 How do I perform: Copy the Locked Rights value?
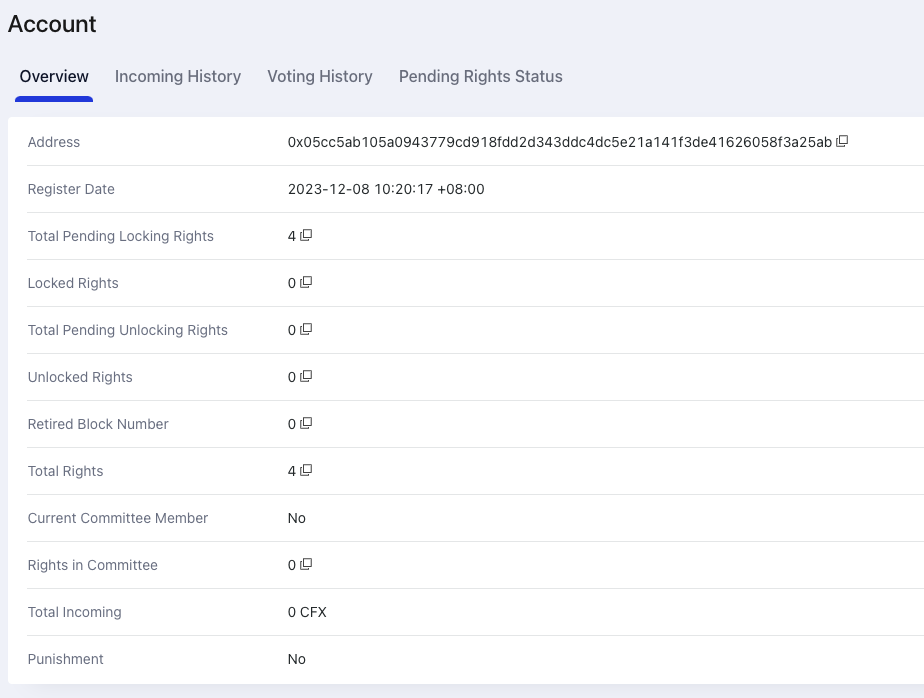tap(306, 282)
